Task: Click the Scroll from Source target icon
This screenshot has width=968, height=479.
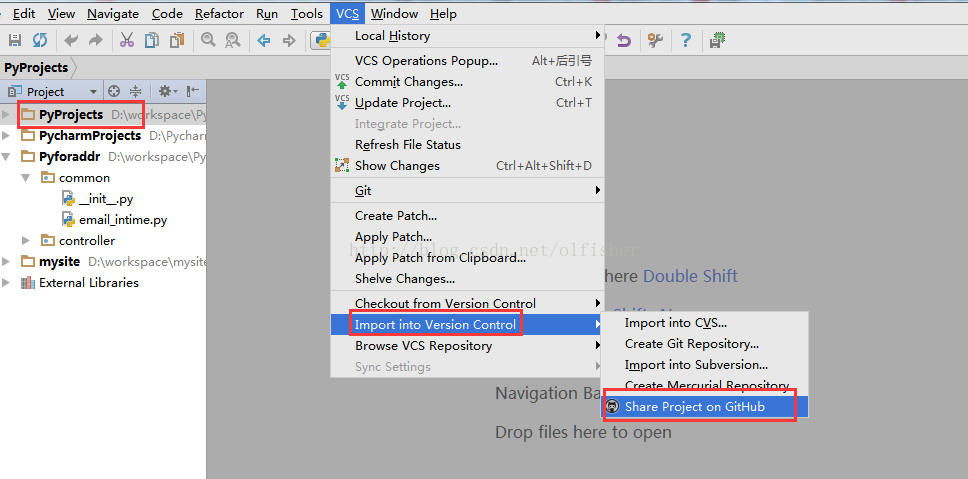Action: (114, 91)
